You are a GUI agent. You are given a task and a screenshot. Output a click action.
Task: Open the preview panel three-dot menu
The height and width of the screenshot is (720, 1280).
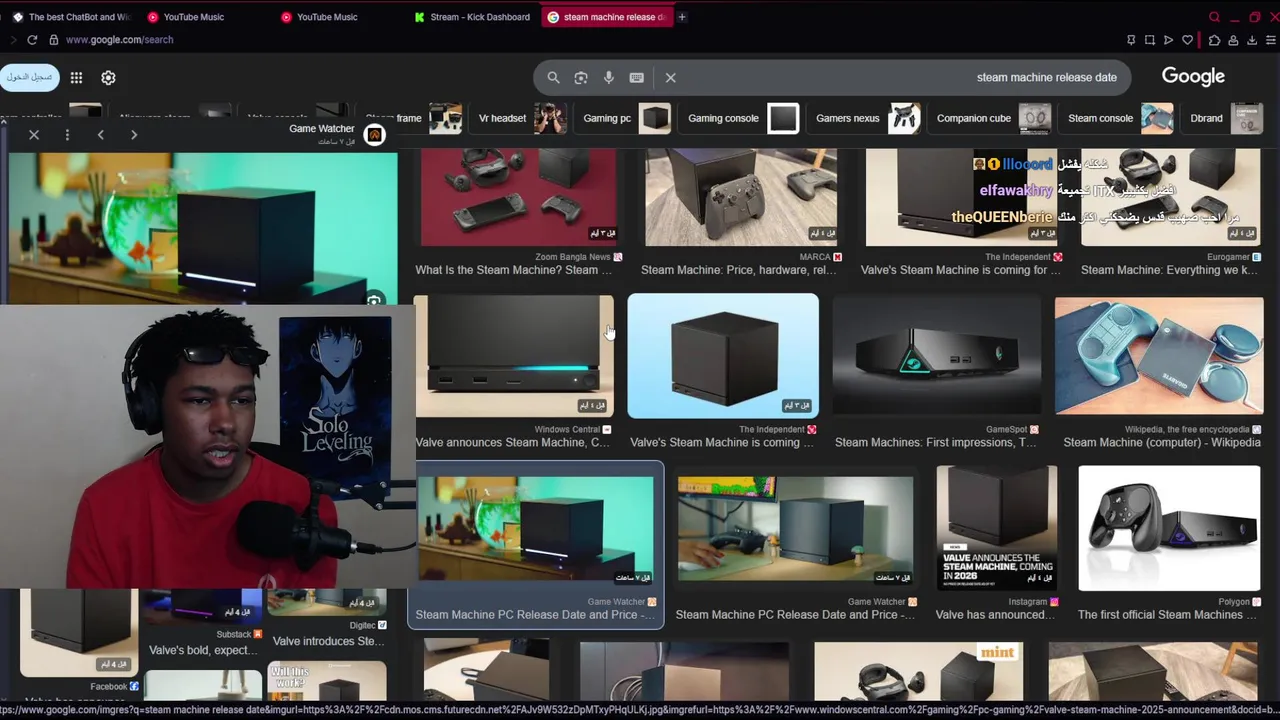pos(67,135)
